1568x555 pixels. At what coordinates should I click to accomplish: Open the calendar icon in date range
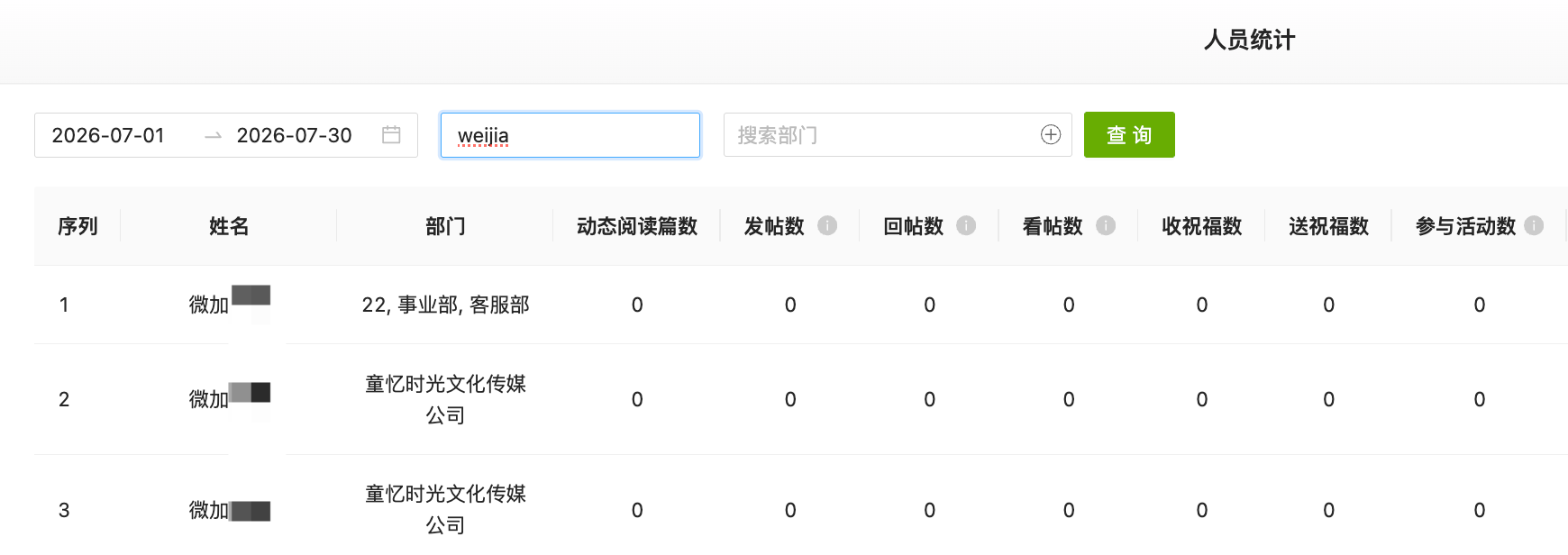pyautogui.click(x=391, y=135)
